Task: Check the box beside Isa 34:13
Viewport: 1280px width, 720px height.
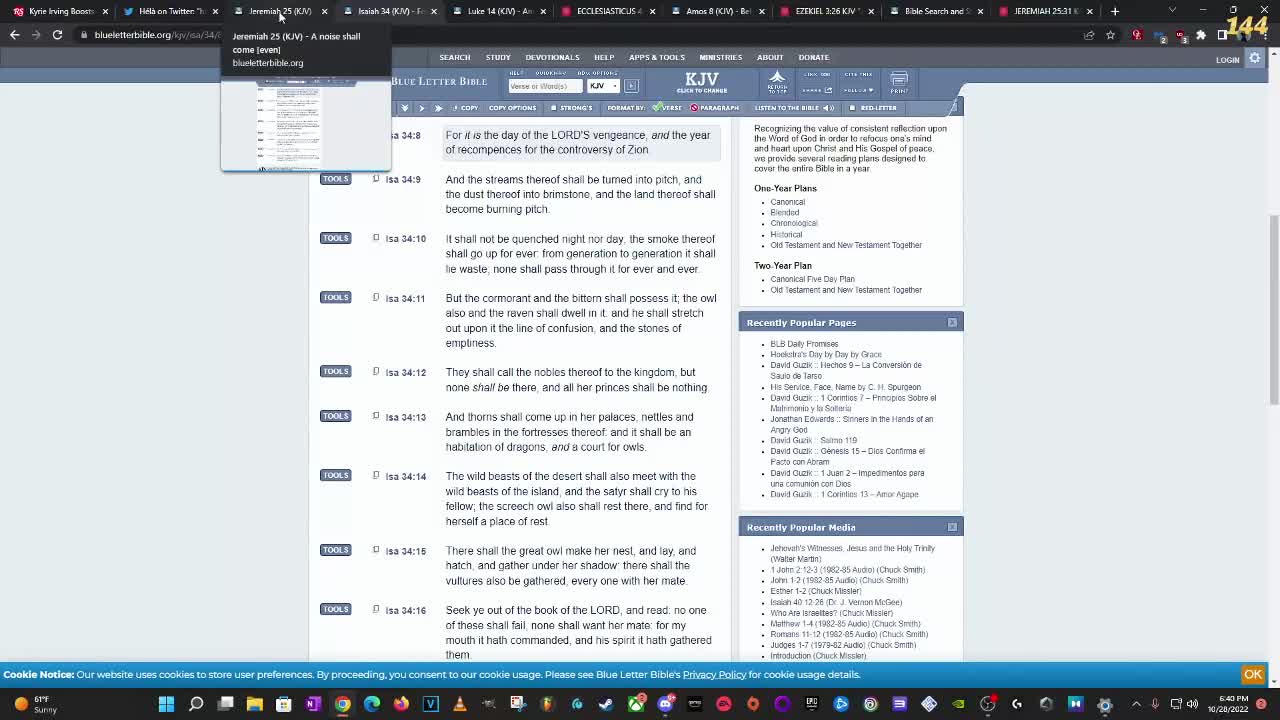Action: click(x=376, y=416)
